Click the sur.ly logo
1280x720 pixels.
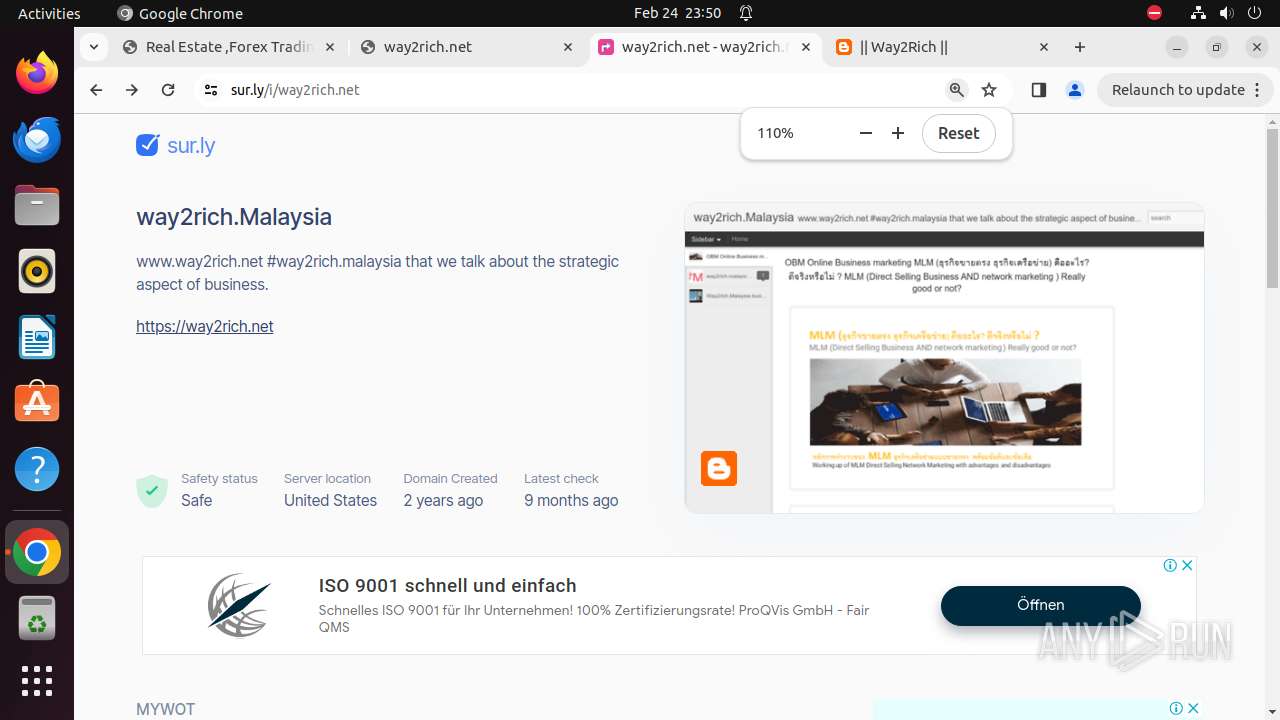coord(176,145)
